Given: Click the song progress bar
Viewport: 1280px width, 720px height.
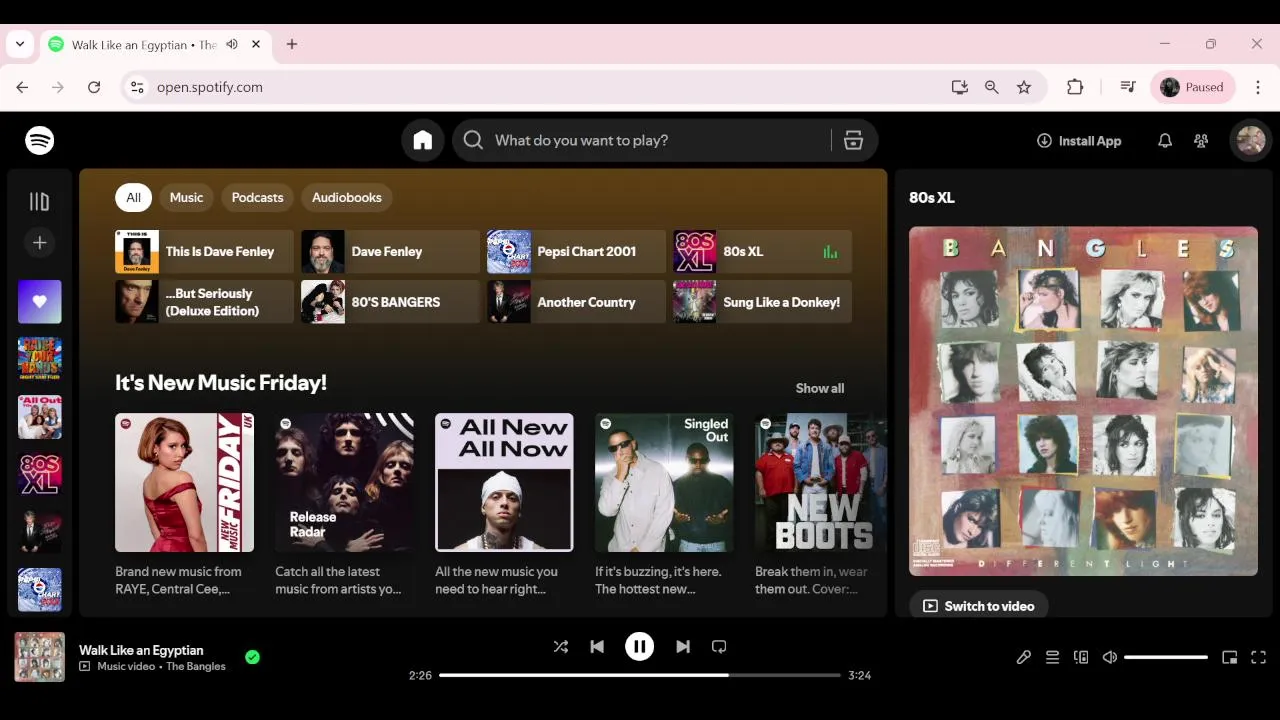Looking at the screenshot, I should (x=640, y=675).
